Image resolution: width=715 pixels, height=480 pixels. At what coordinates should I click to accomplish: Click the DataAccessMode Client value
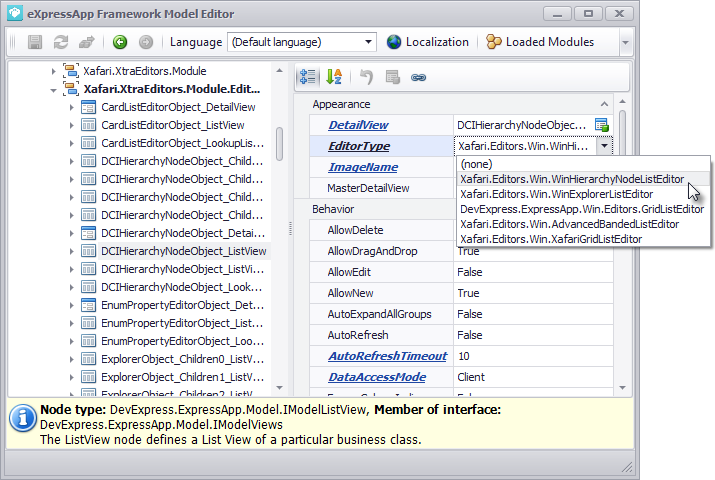(x=533, y=377)
